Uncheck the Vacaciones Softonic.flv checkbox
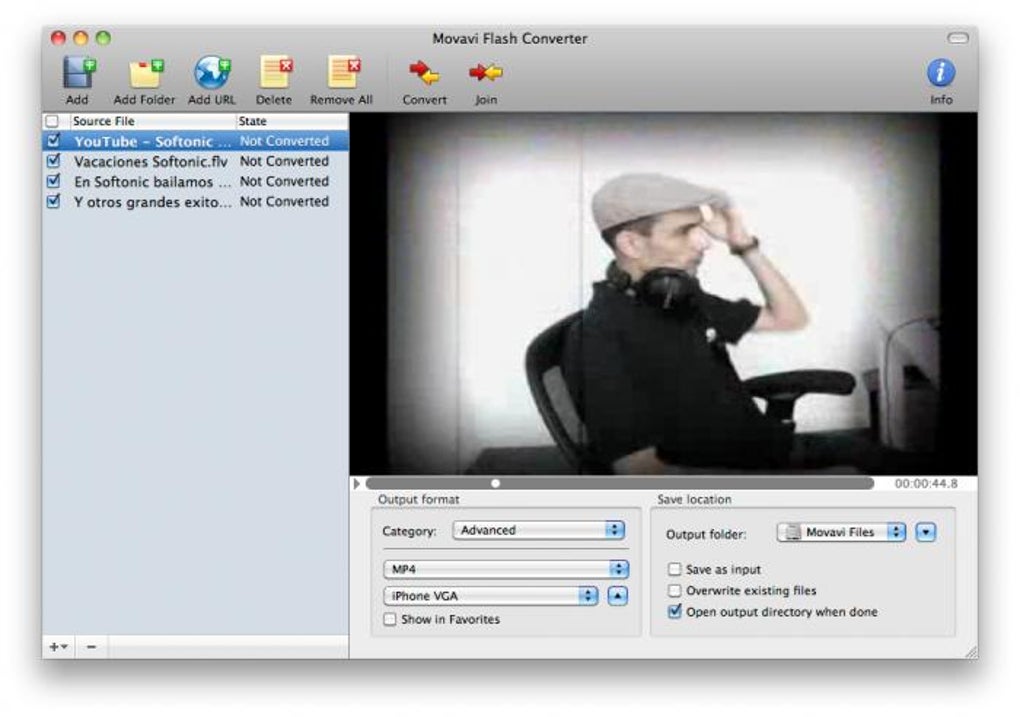The image size is (1020, 717). point(53,161)
